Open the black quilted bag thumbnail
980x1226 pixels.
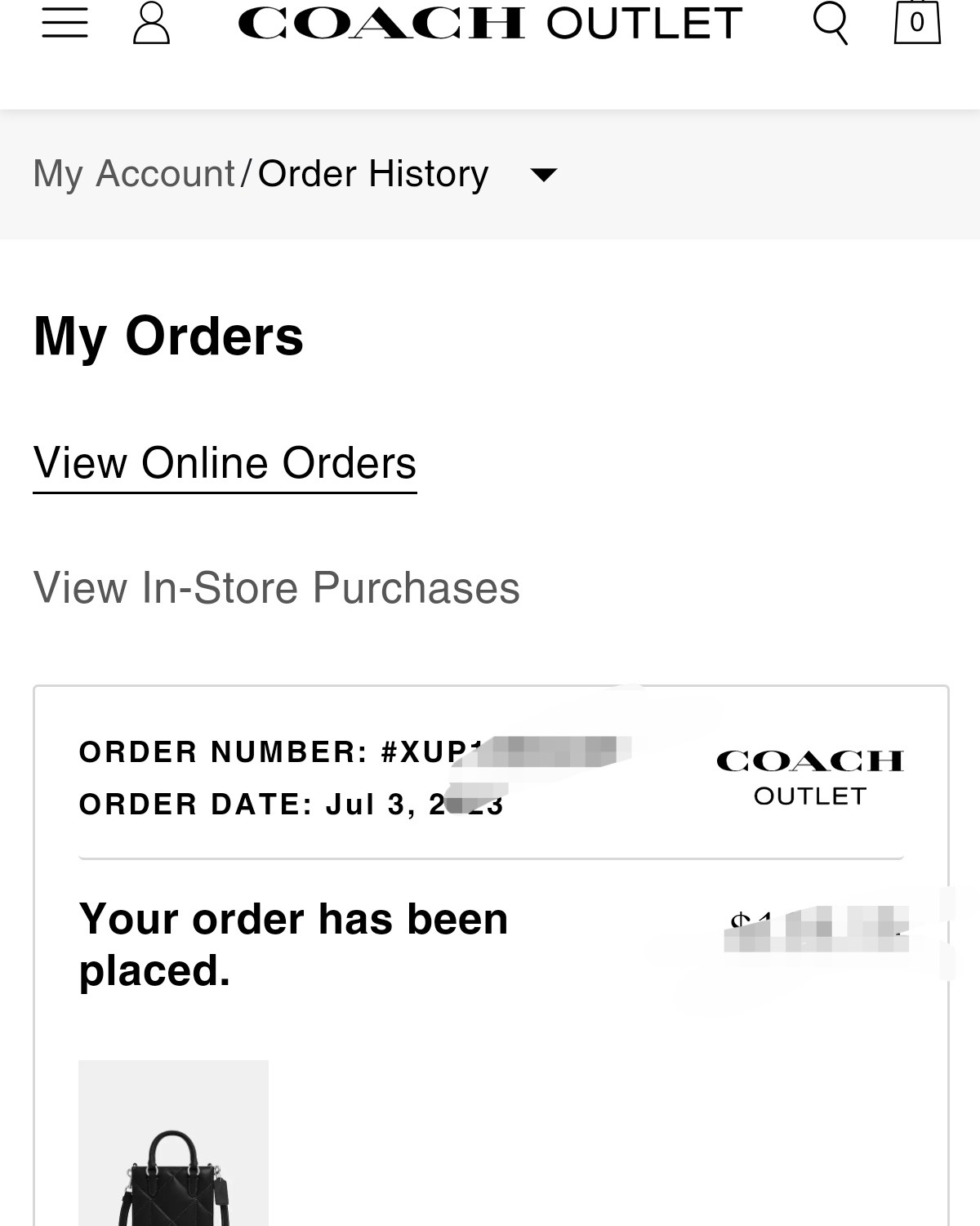coord(173,1143)
